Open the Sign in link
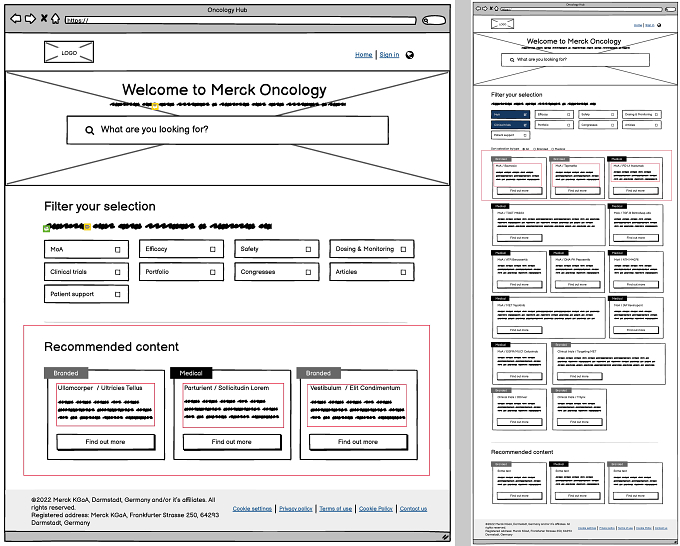The height and width of the screenshot is (546, 680). (x=389, y=55)
